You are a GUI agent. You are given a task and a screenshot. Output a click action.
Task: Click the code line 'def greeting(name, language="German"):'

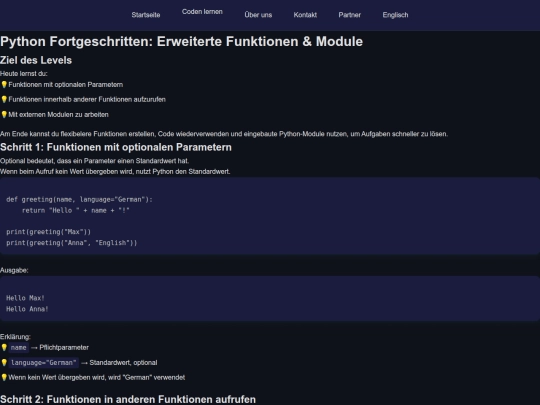79,200
